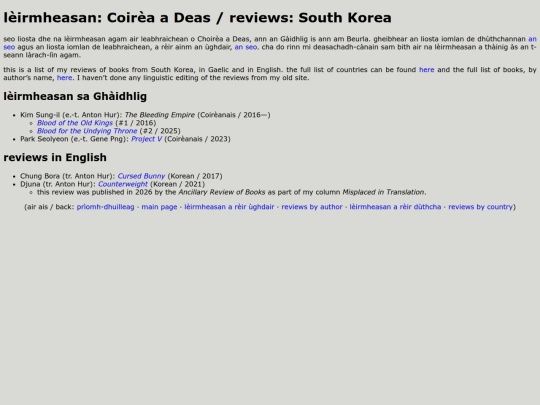Click '(Coirèanais / 2023)' text
This screenshot has height=405, width=540.
(x=197, y=139)
